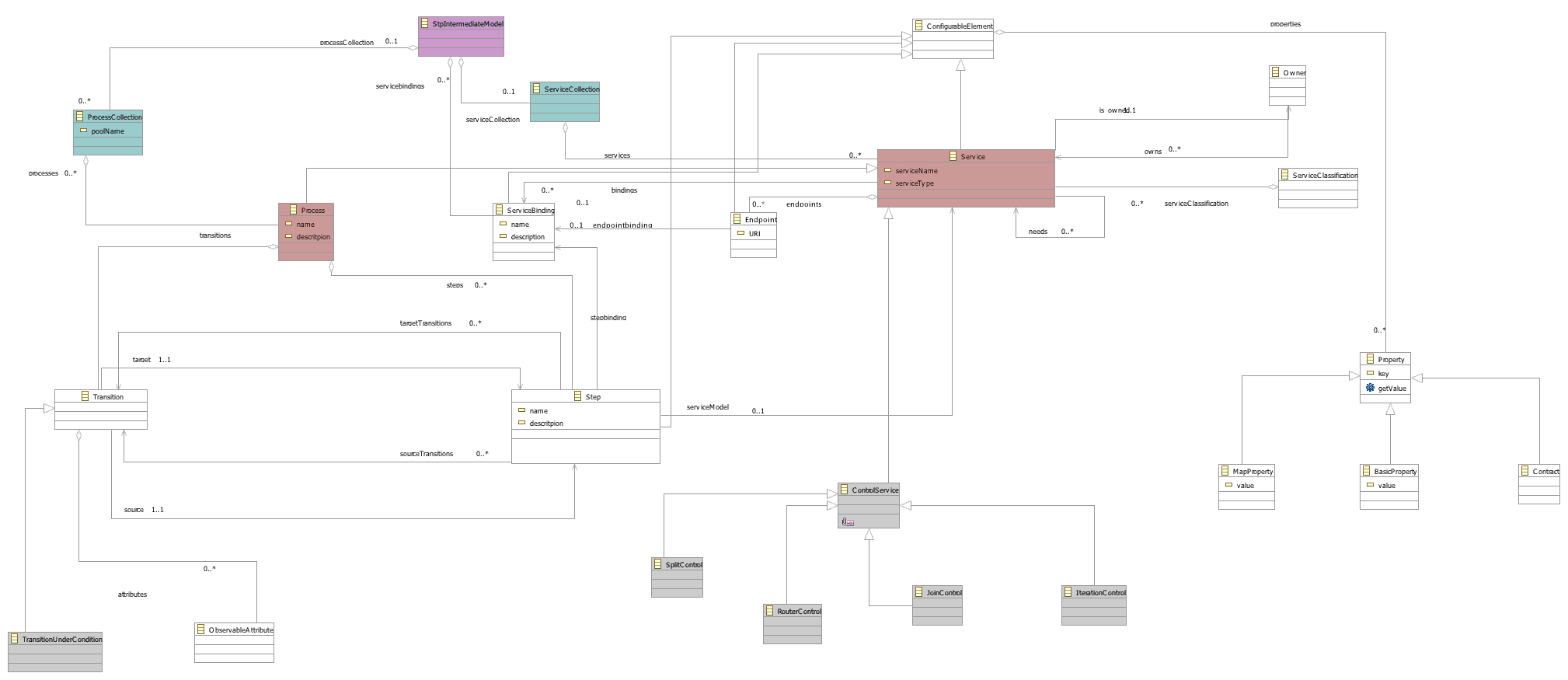
Task: Select the services association label
Action: point(617,156)
